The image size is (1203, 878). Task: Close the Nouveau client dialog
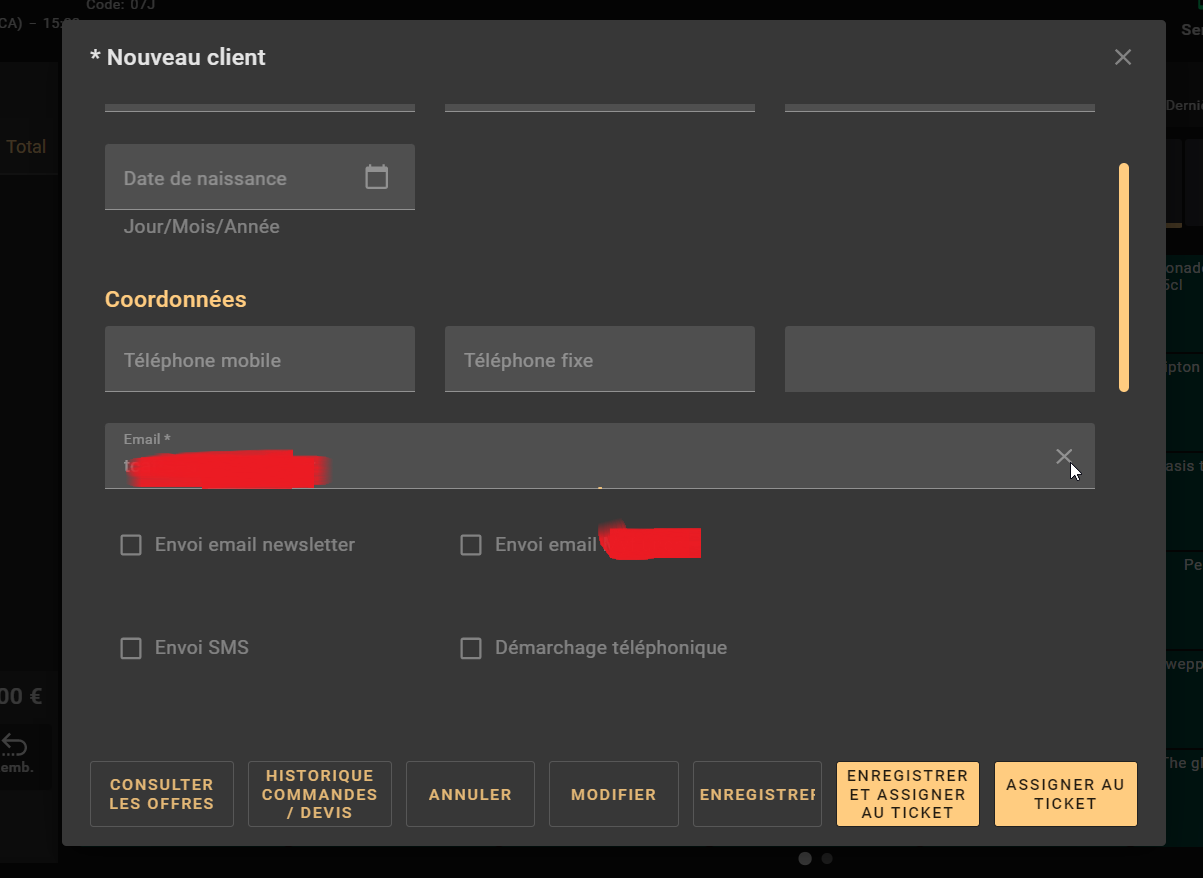pyautogui.click(x=1122, y=57)
